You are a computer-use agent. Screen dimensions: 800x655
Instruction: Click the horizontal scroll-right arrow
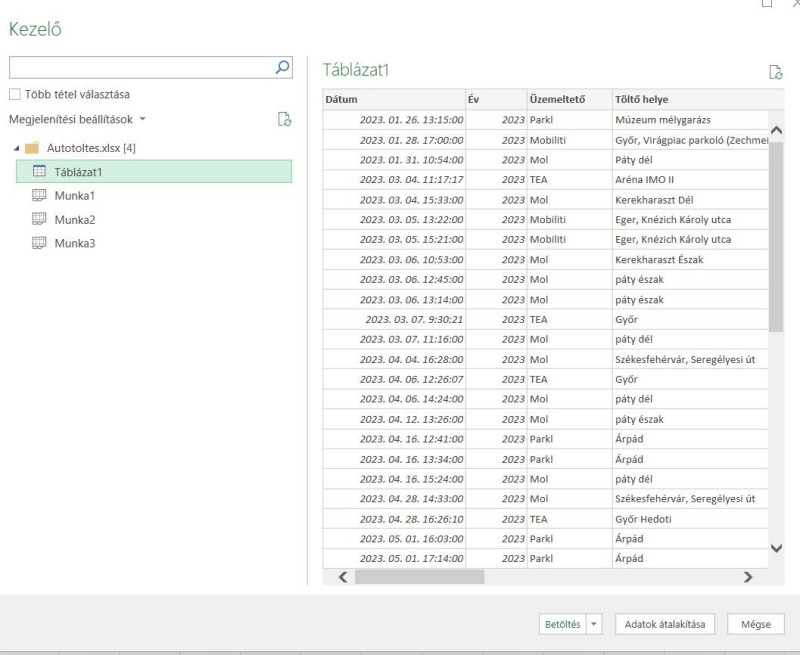click(748, 577)
